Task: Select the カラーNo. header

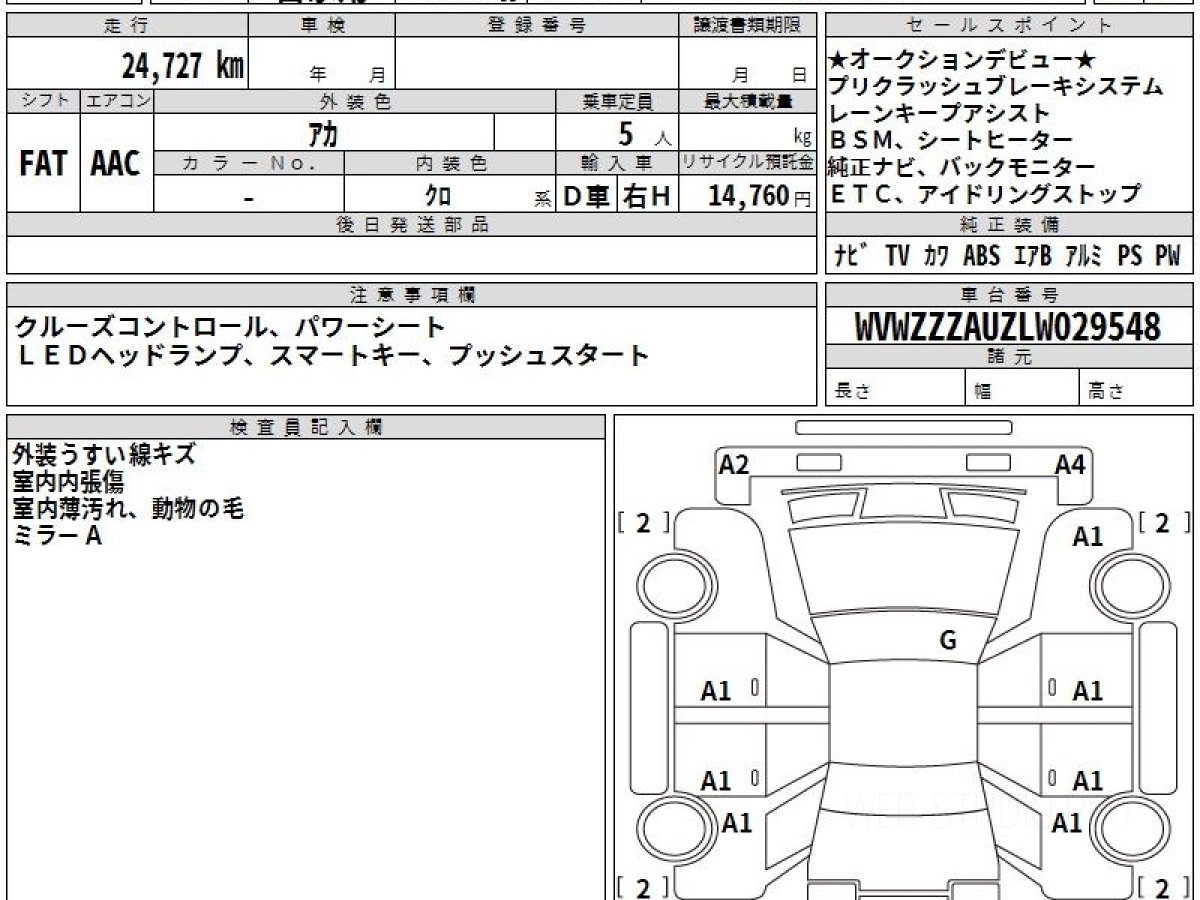Action: (x=249, y=163)
